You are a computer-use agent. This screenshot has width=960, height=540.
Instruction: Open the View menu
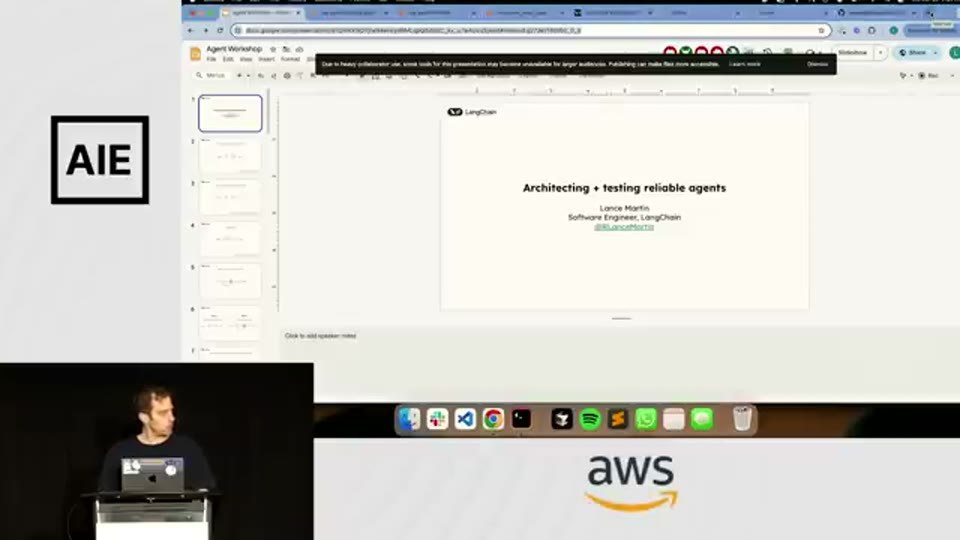tap(246, 59)
